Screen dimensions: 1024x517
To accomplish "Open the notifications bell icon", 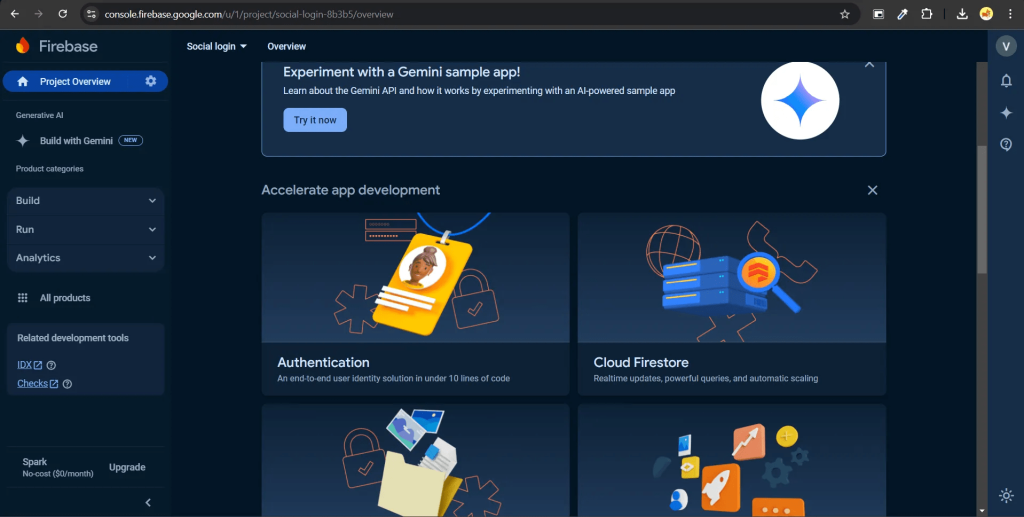I will coord(1006,81).
